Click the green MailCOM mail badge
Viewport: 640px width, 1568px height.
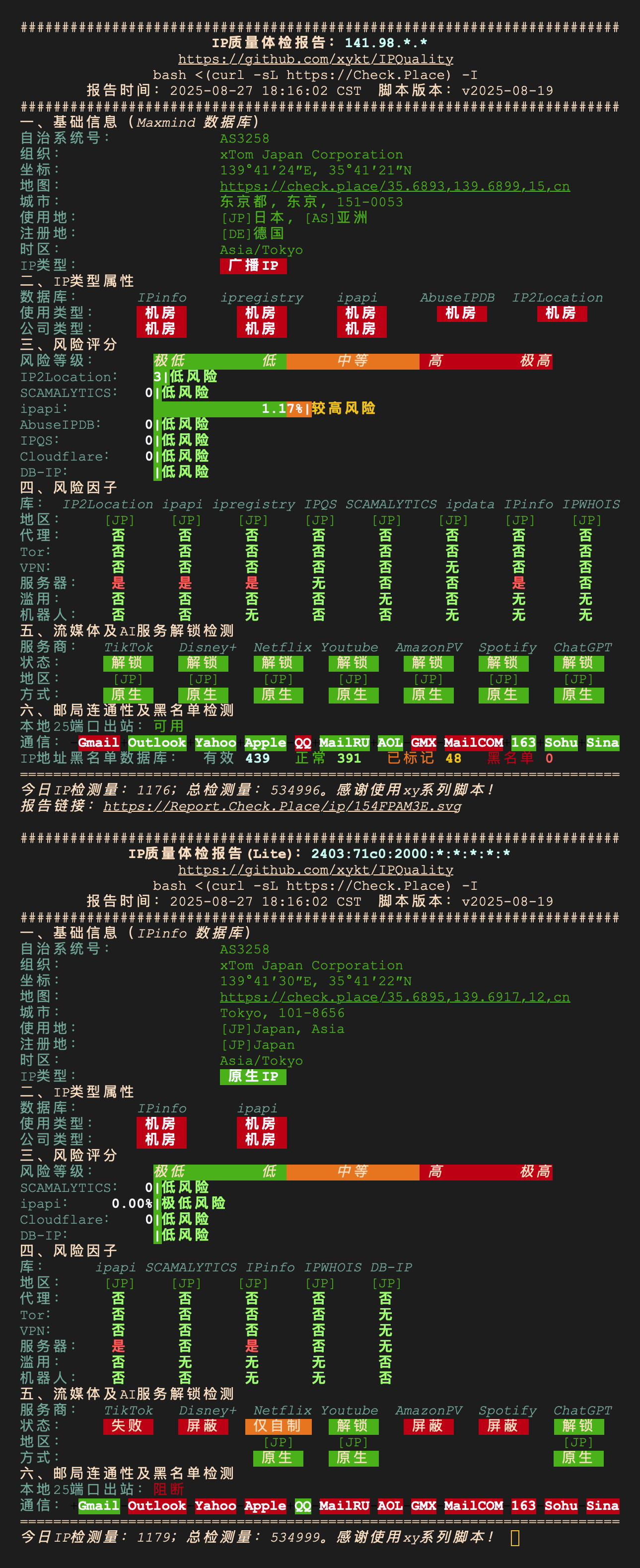click(473, 743)
